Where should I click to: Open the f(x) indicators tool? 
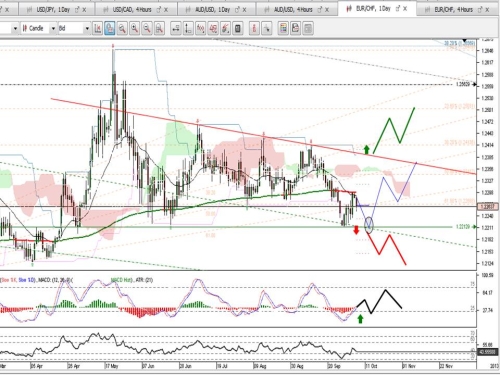click(201, 29)
